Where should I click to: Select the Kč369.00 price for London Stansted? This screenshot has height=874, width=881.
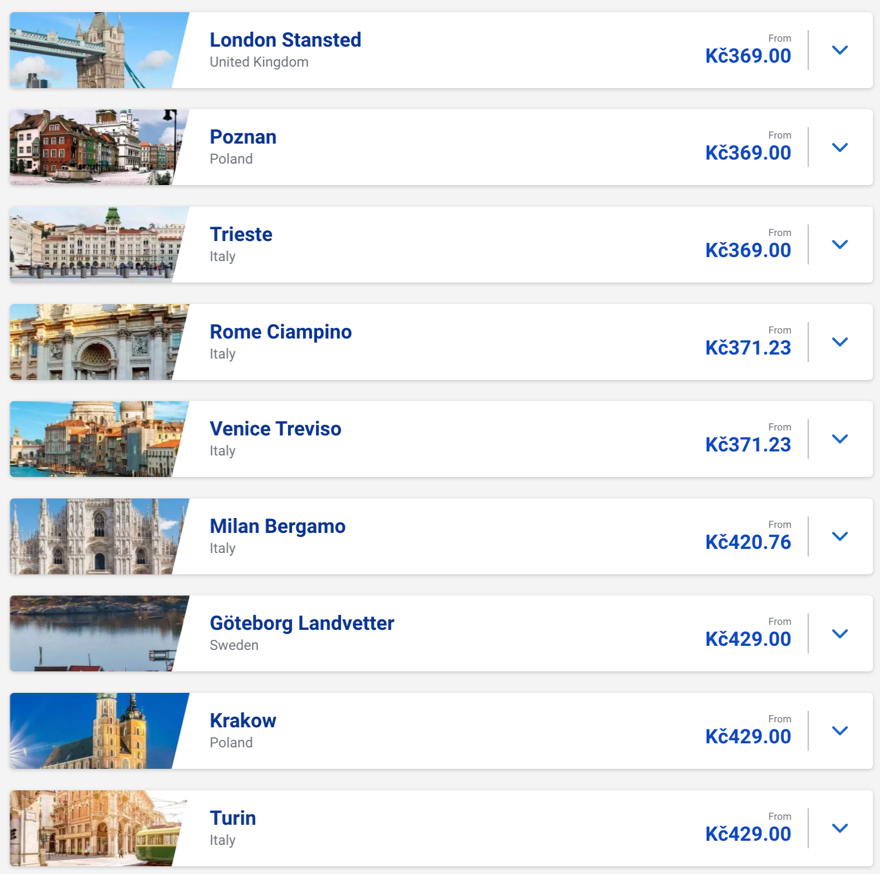[x=748, y=56]
